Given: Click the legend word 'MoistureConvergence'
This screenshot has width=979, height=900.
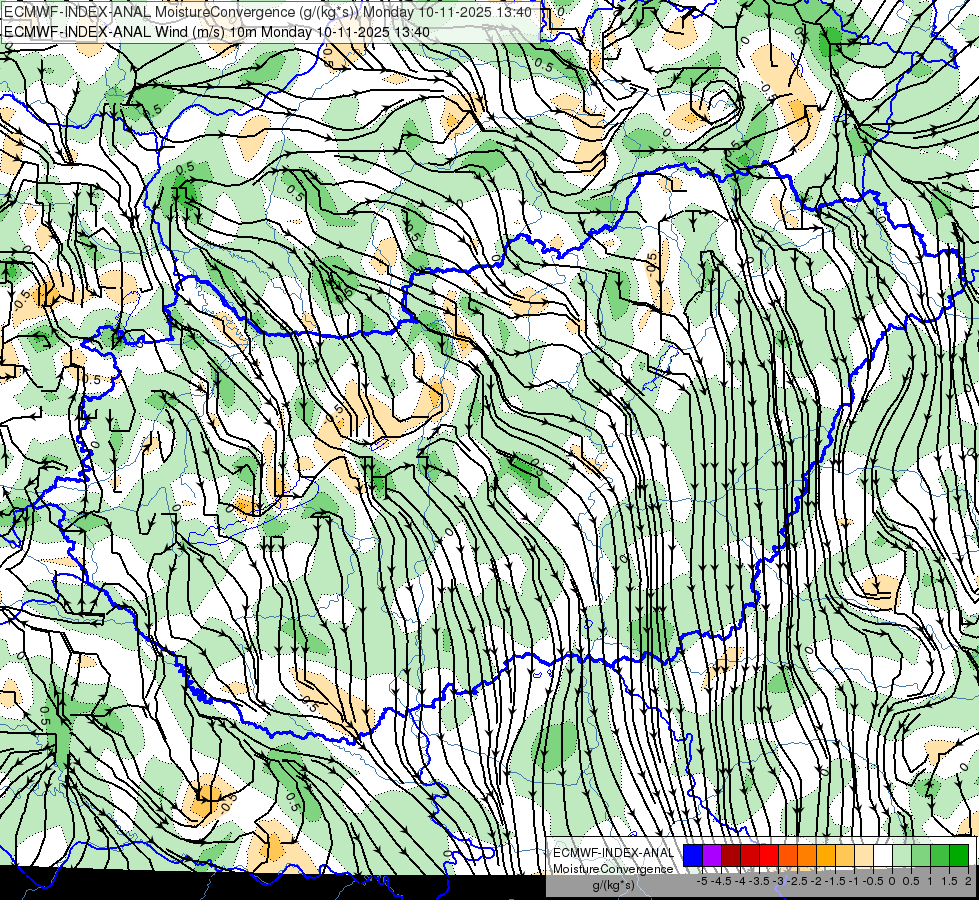Looking at the screenshot, I should [x=613, y=869].
